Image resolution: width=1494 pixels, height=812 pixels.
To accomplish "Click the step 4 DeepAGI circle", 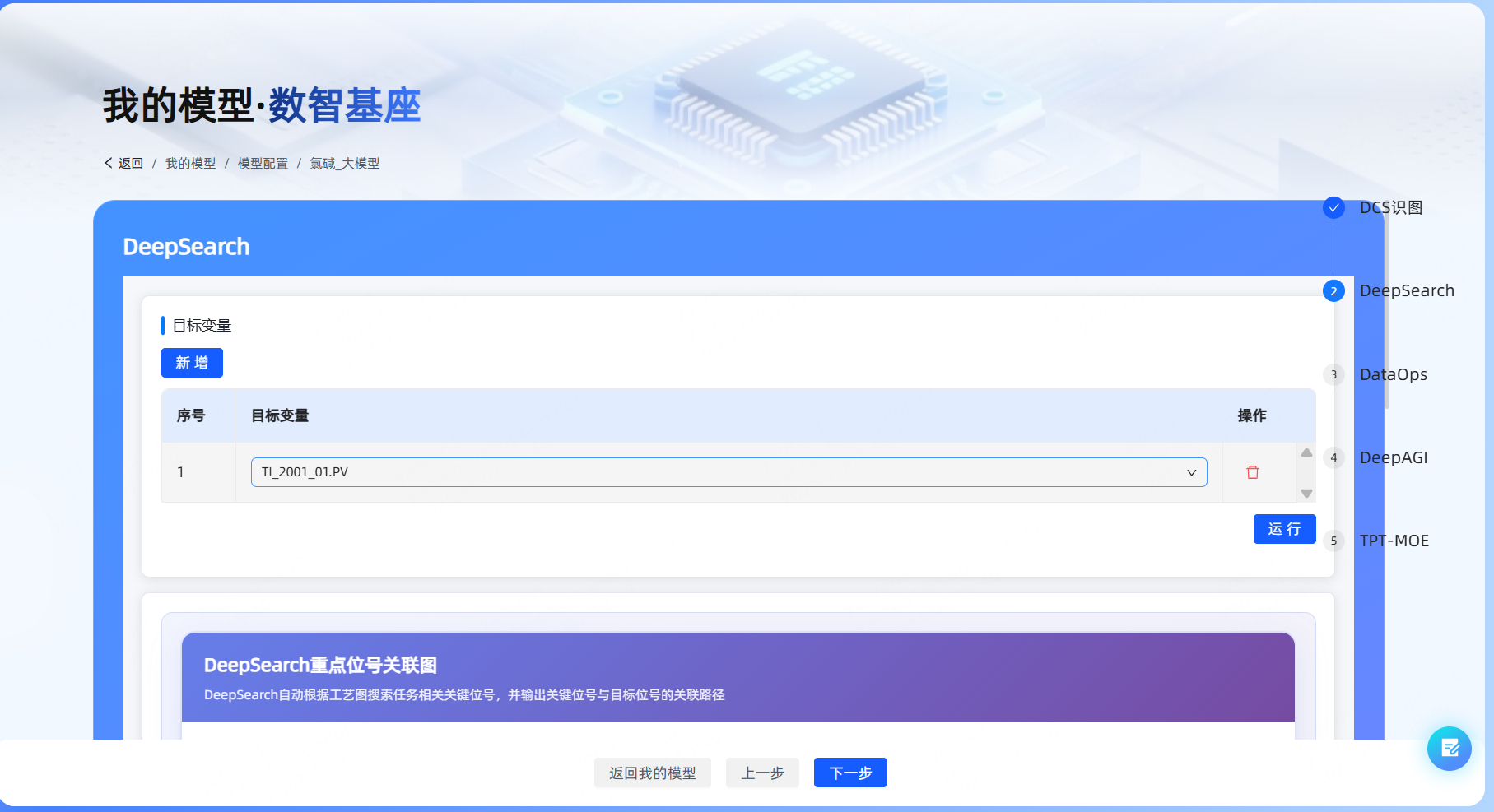I will pos(1333,458).
